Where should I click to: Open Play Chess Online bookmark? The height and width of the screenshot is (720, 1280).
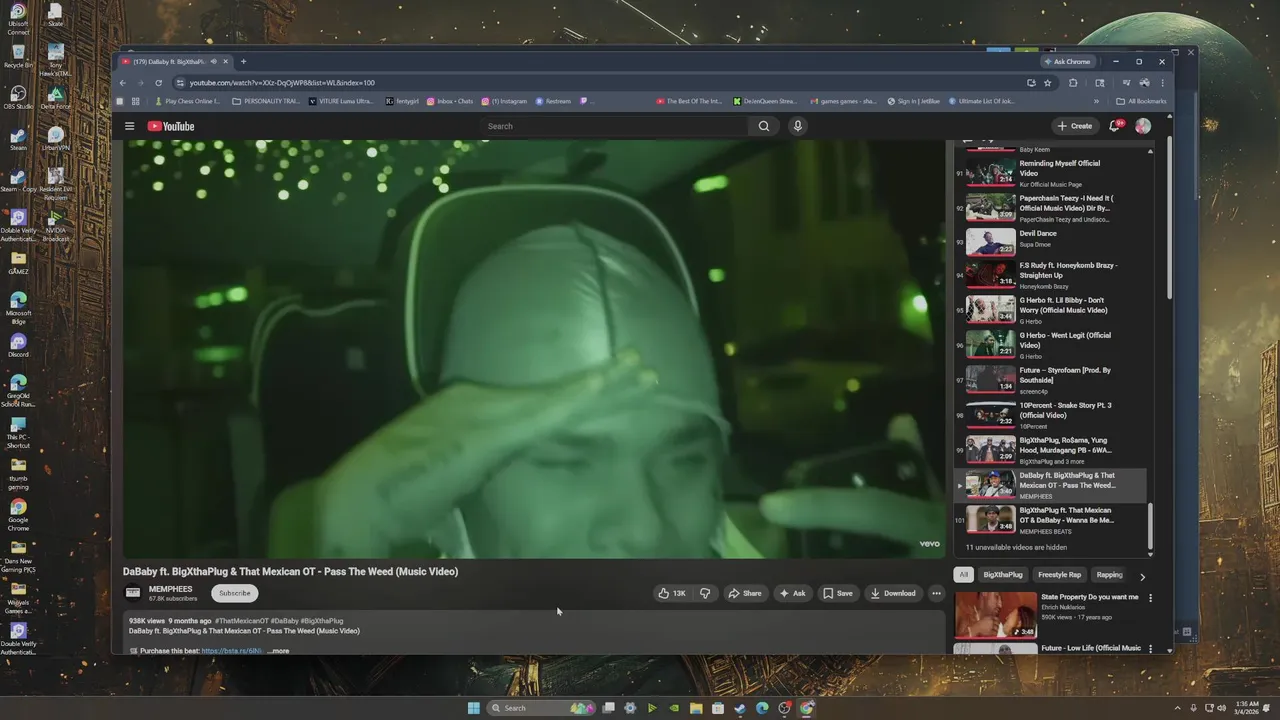click(187, 101)
